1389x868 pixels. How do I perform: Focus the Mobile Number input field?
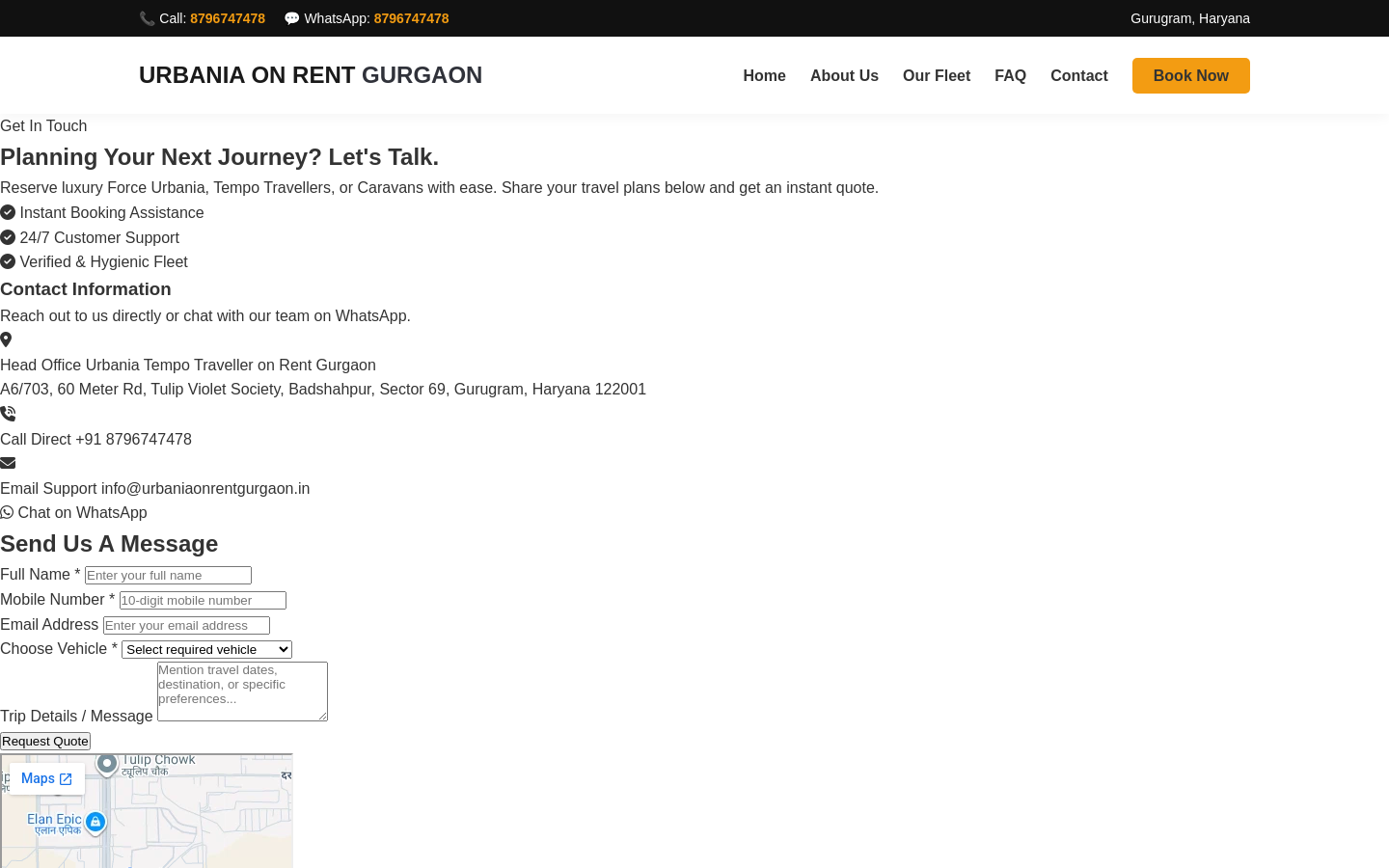tap(203, 600)
